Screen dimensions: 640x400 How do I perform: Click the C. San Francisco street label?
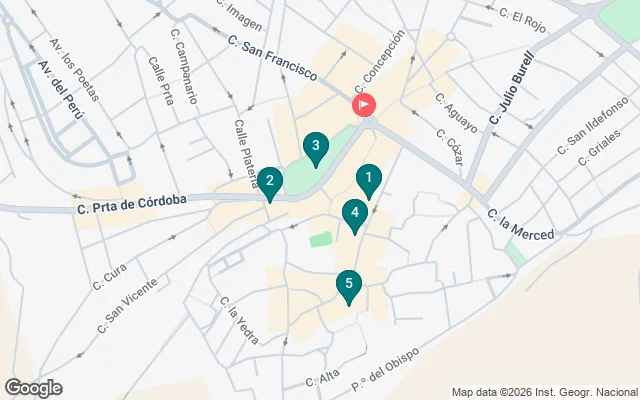click(273, 58)
